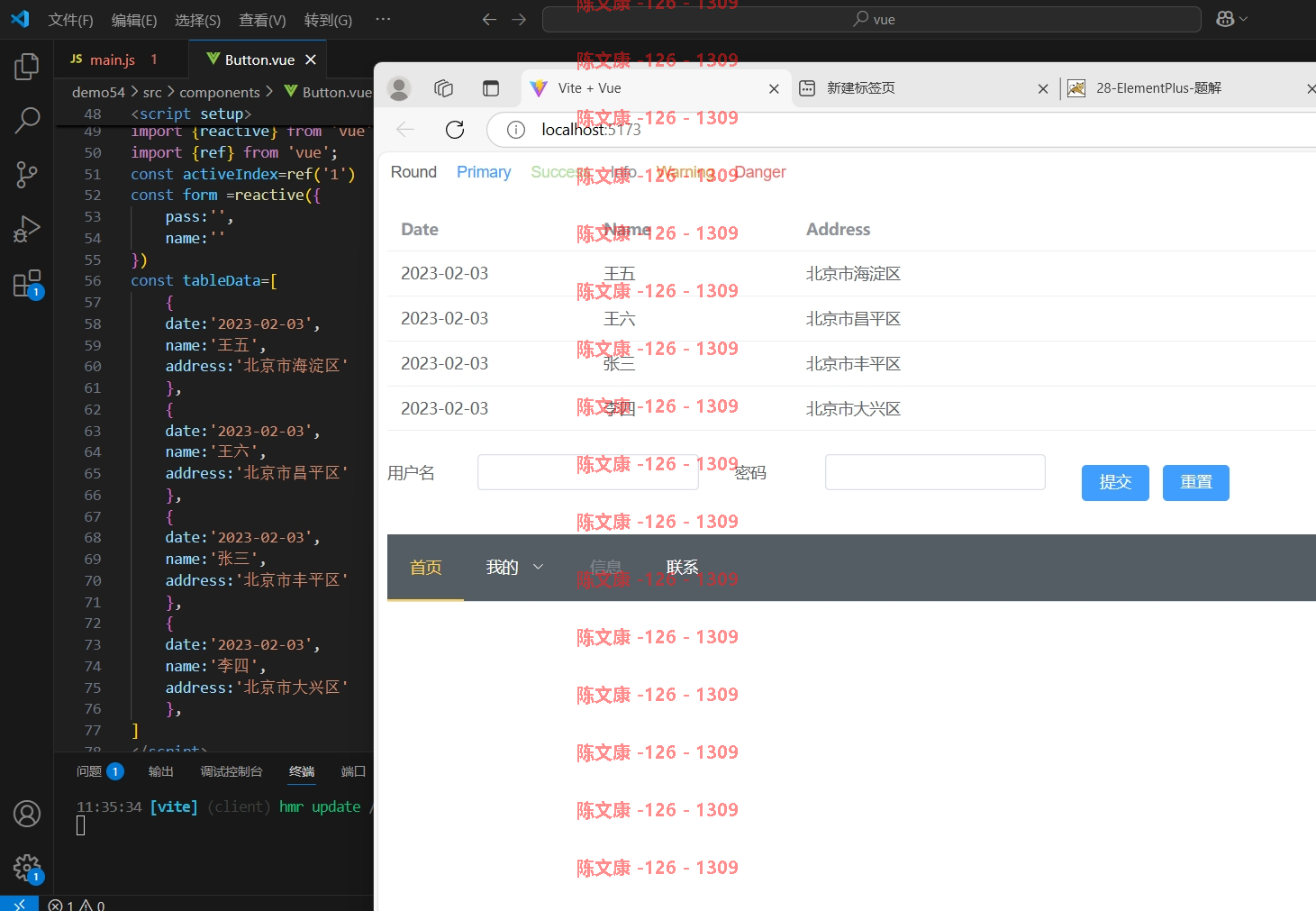1316x911 pixels.
Task: Click the 王六 name cell
Action: coord(620,319)
